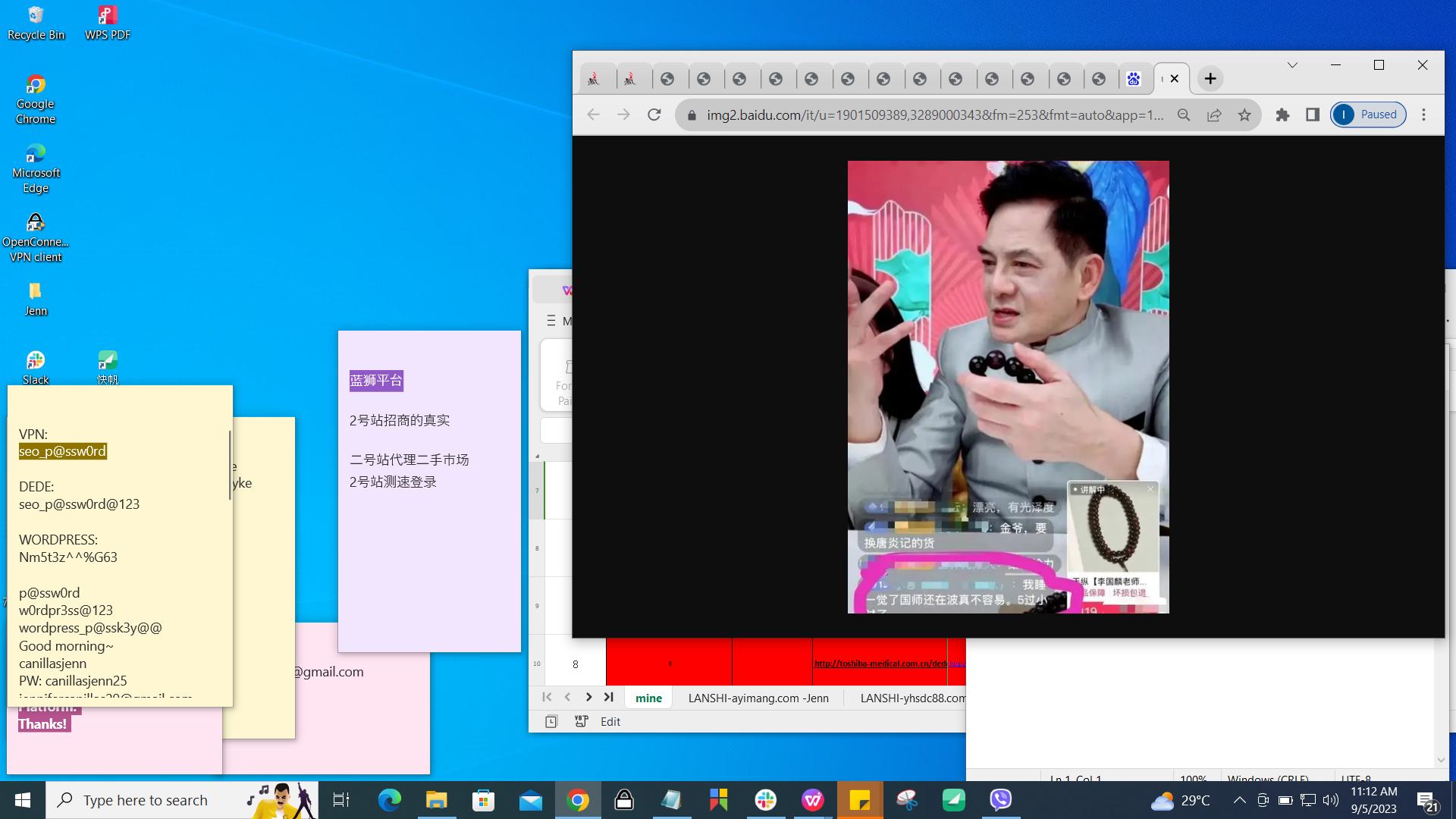Open the spreadsheet hamburger menu
Viewport: 1456px width, 819px height.
click(551, 321)
